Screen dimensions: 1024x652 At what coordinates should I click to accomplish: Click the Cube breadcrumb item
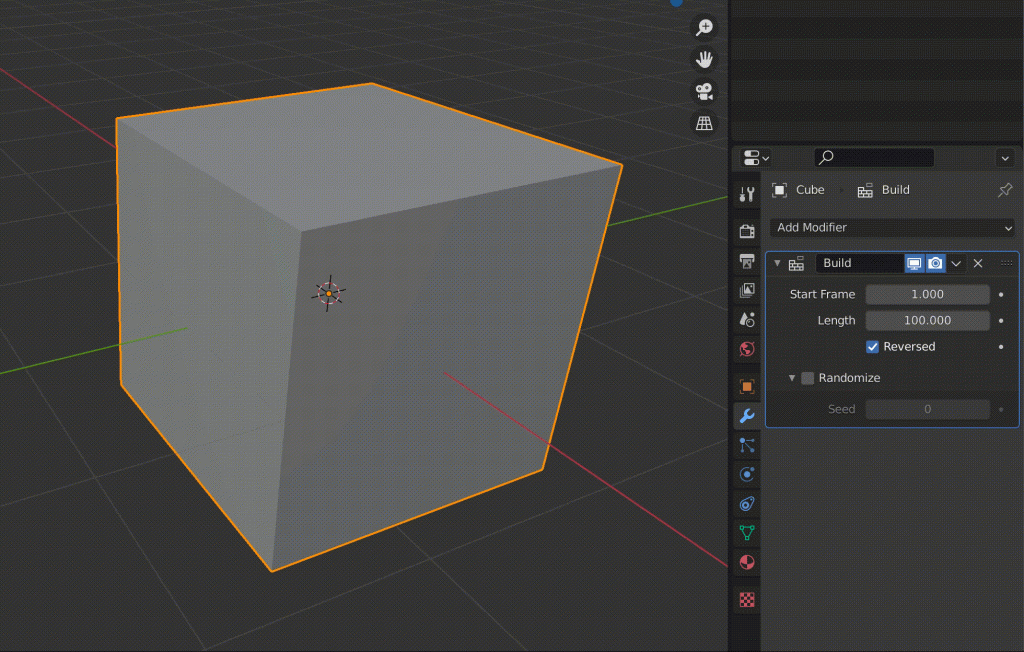[x=810, y=190]
